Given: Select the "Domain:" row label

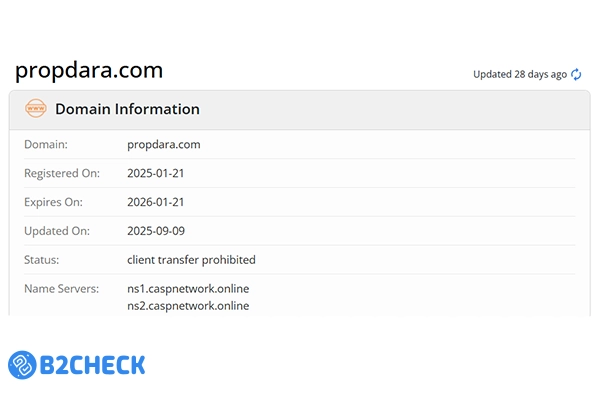Looking at the screenshot, I should click(46, 144).
